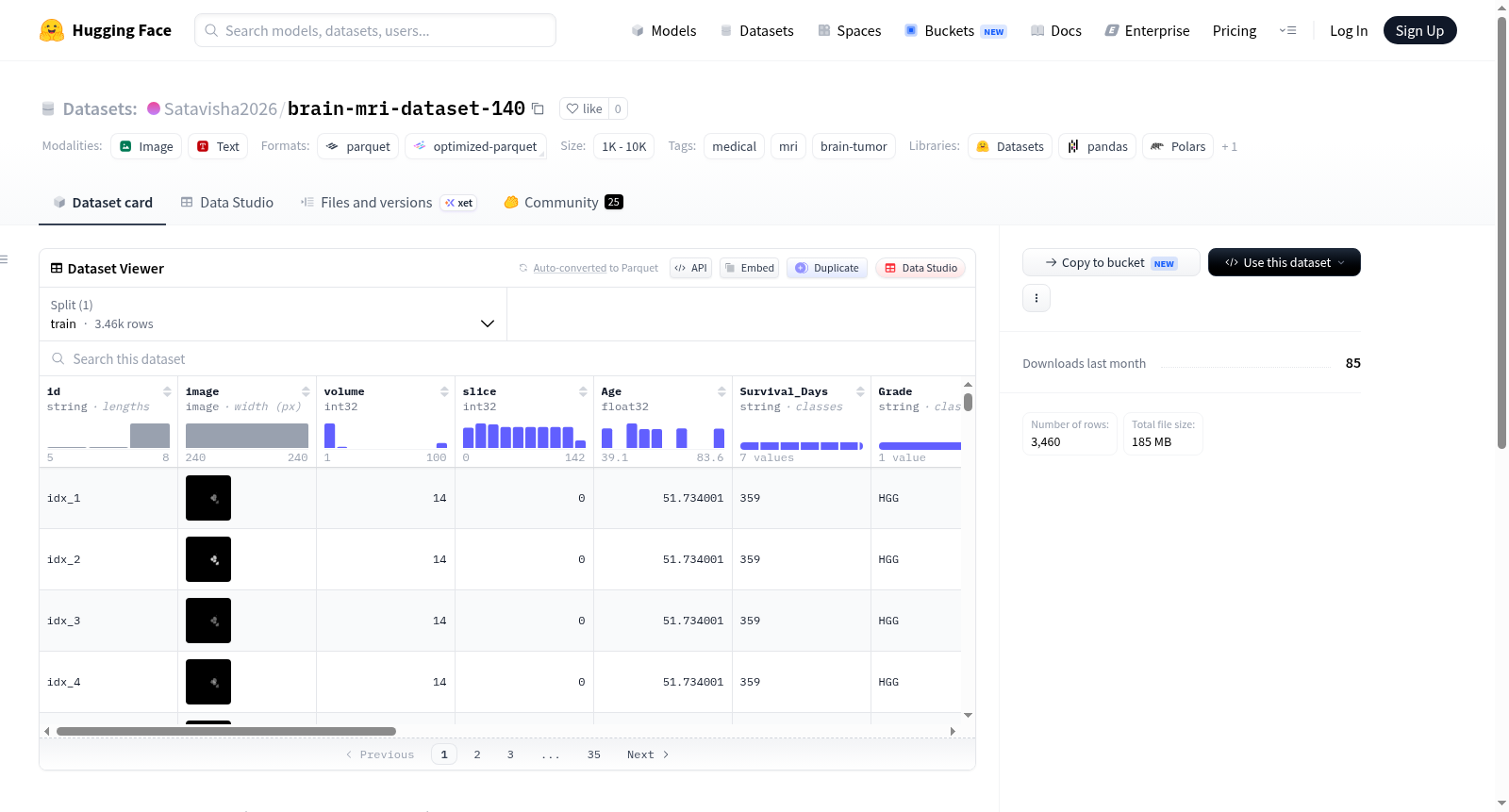
Task: Go to the Next page of rows
Action: [x=648, y=754]
